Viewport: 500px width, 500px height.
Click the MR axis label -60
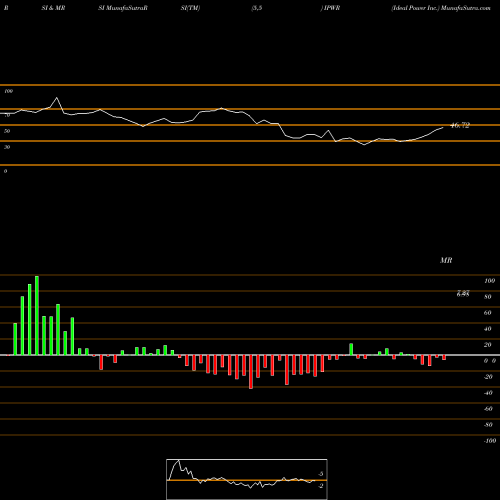pos(488,409)
